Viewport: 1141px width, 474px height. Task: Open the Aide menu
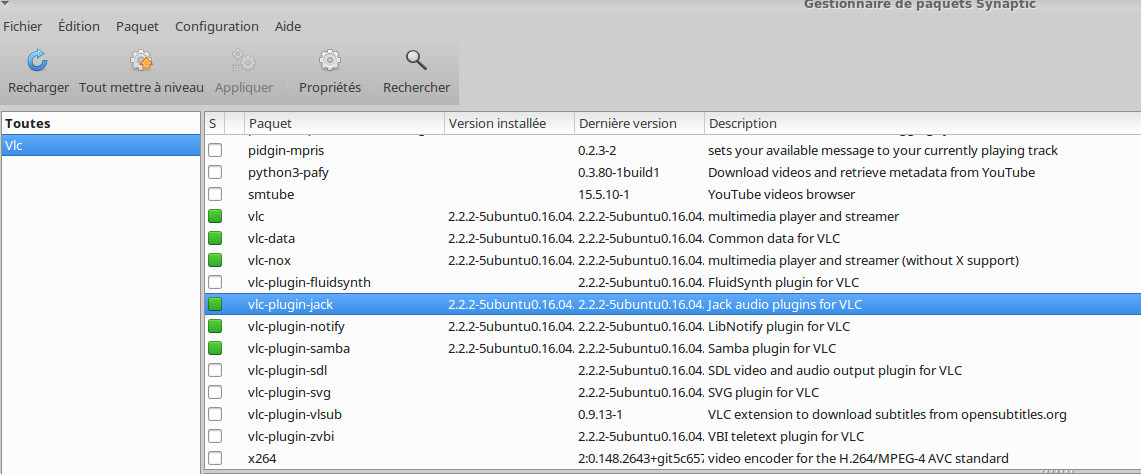point(288,26)
